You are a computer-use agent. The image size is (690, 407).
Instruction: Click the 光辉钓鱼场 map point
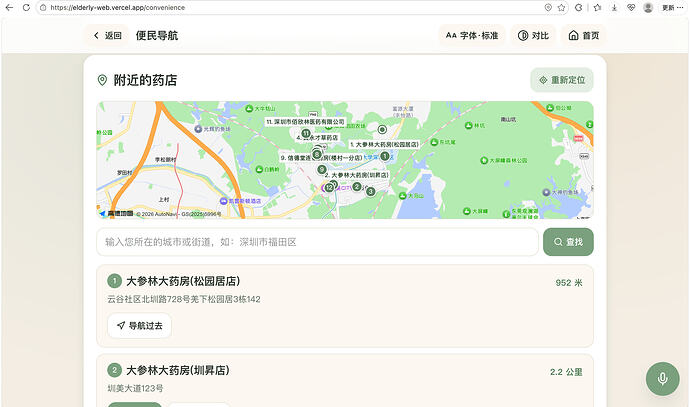[x=213, y=129]
